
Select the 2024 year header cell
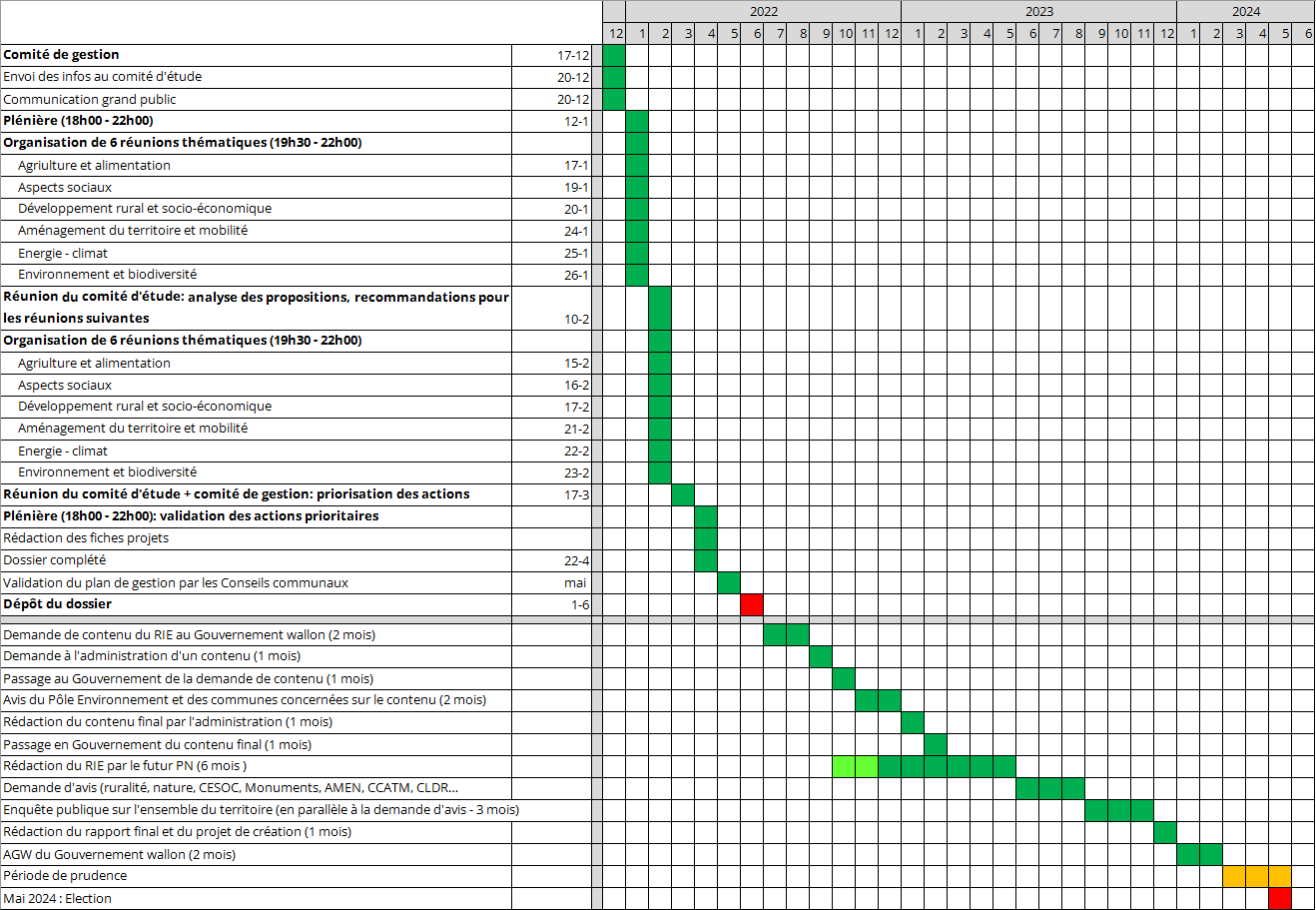[1245, 11]
